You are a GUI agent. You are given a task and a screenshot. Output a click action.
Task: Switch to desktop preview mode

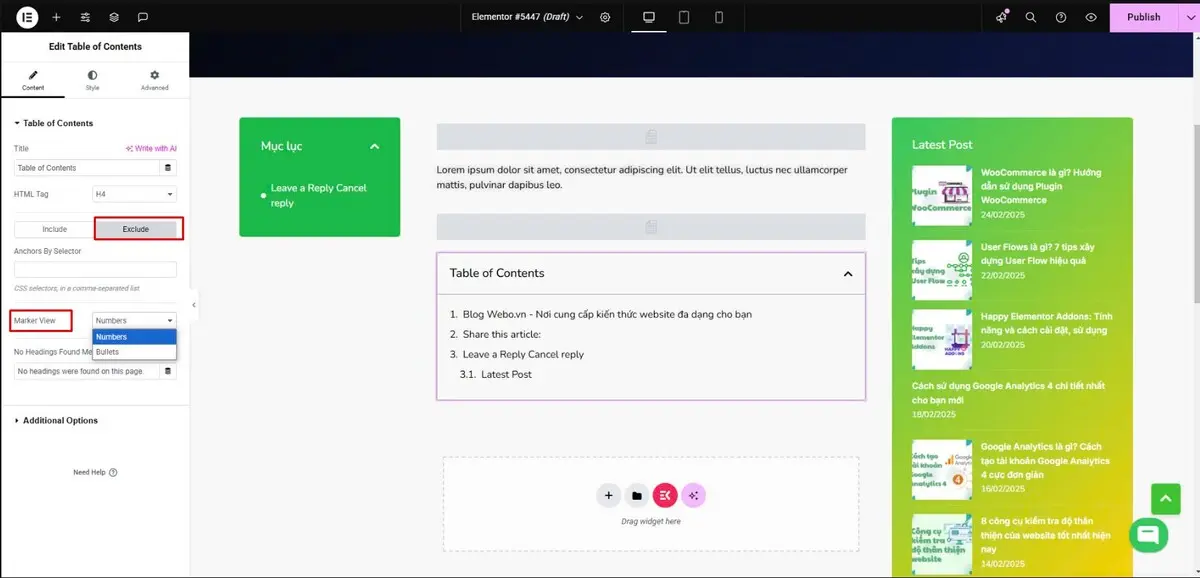point(649,17)
